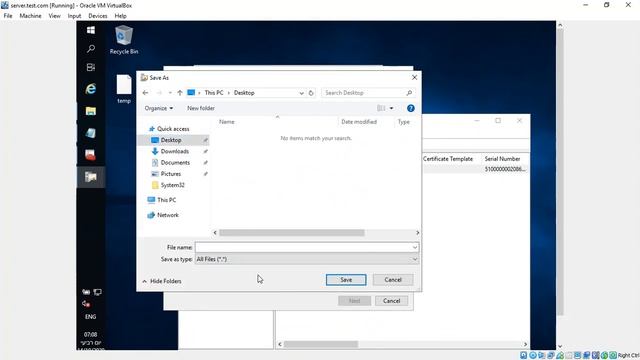Expand the view options dropdown arrow
This screenshot has width=640, height=360.
[x=391, y=108]
